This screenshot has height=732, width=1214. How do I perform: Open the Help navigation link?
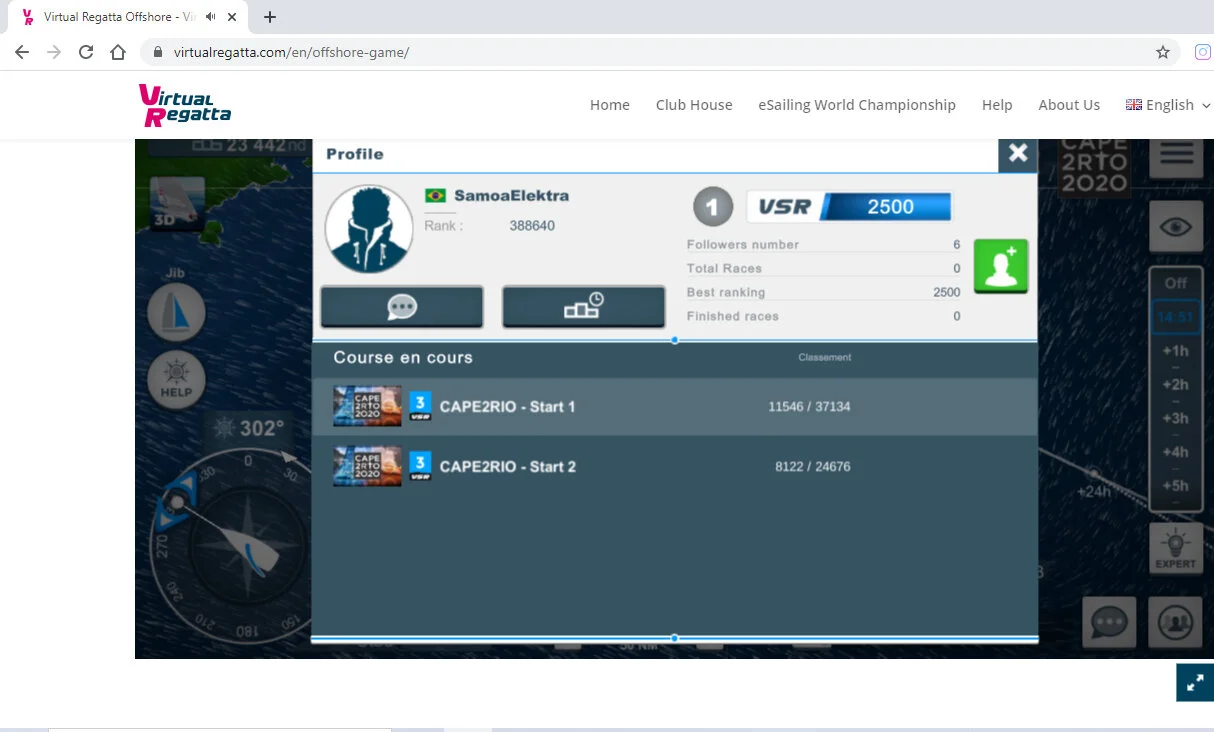coord(997,105)
